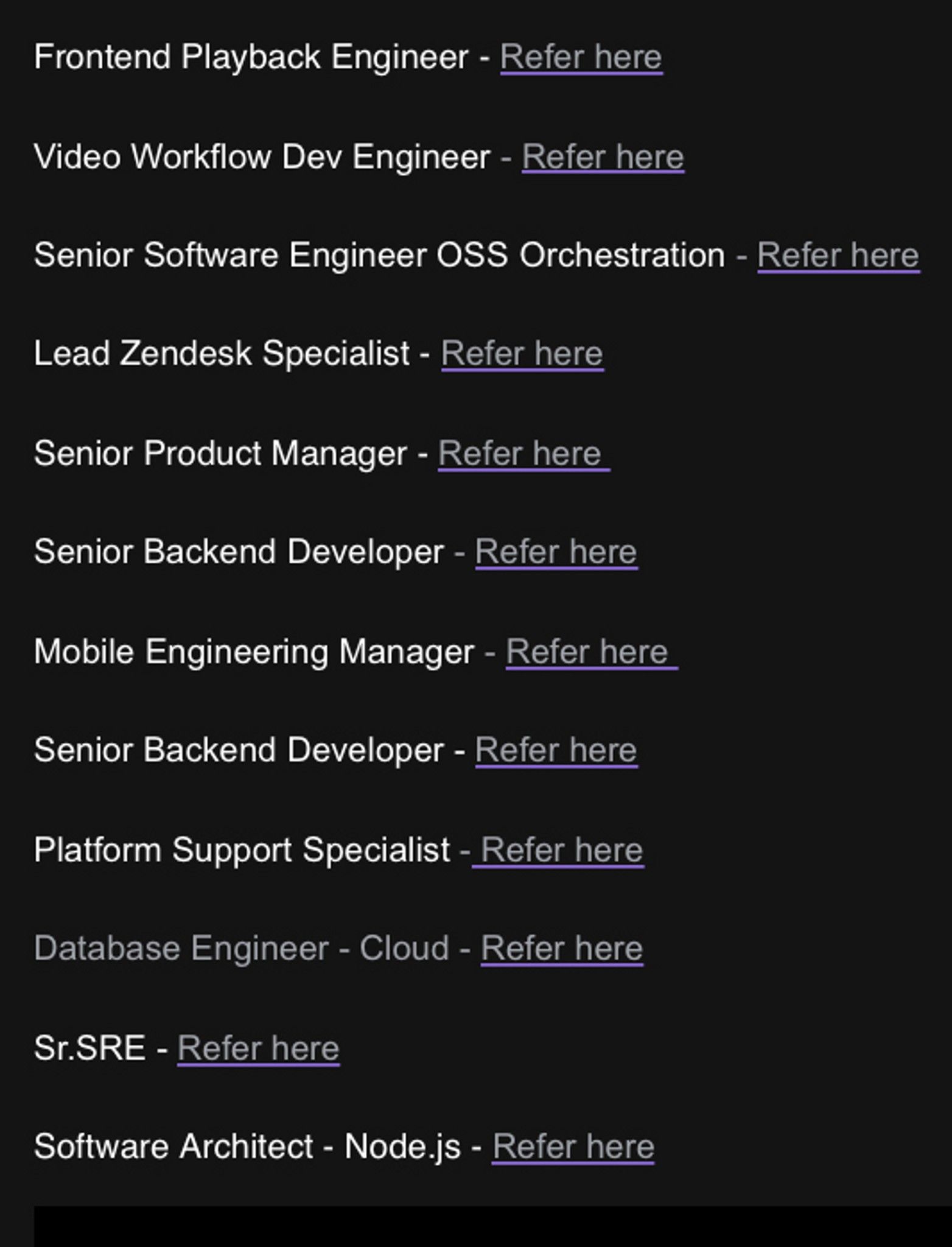Follow Refer here link for Mobile Engineering Manager
The width and height of the screenshot is (952, 1247).
(592, 652)
